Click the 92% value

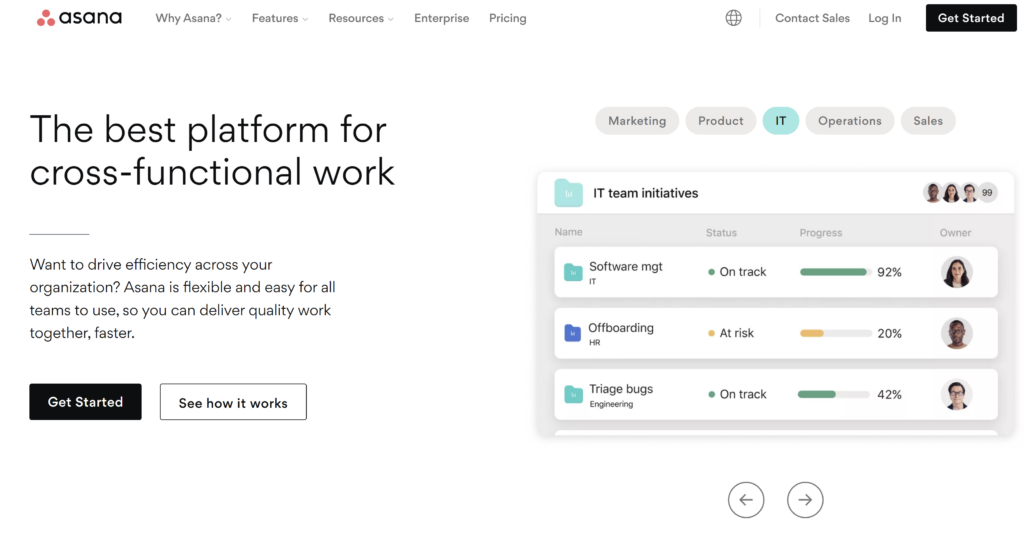pyautogui.click(x=889, y=272)
